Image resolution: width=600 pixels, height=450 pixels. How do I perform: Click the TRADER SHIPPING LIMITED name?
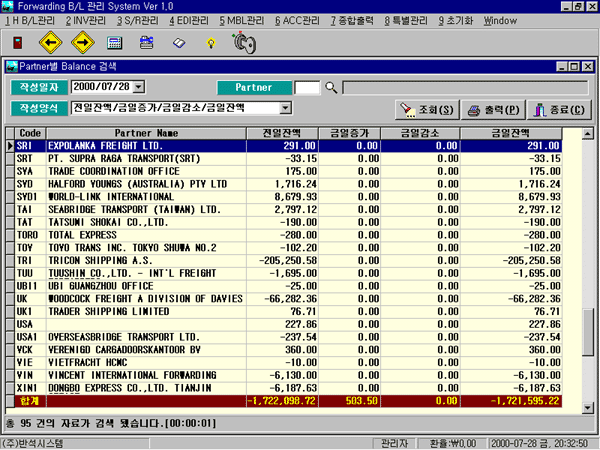click(109, 311)
